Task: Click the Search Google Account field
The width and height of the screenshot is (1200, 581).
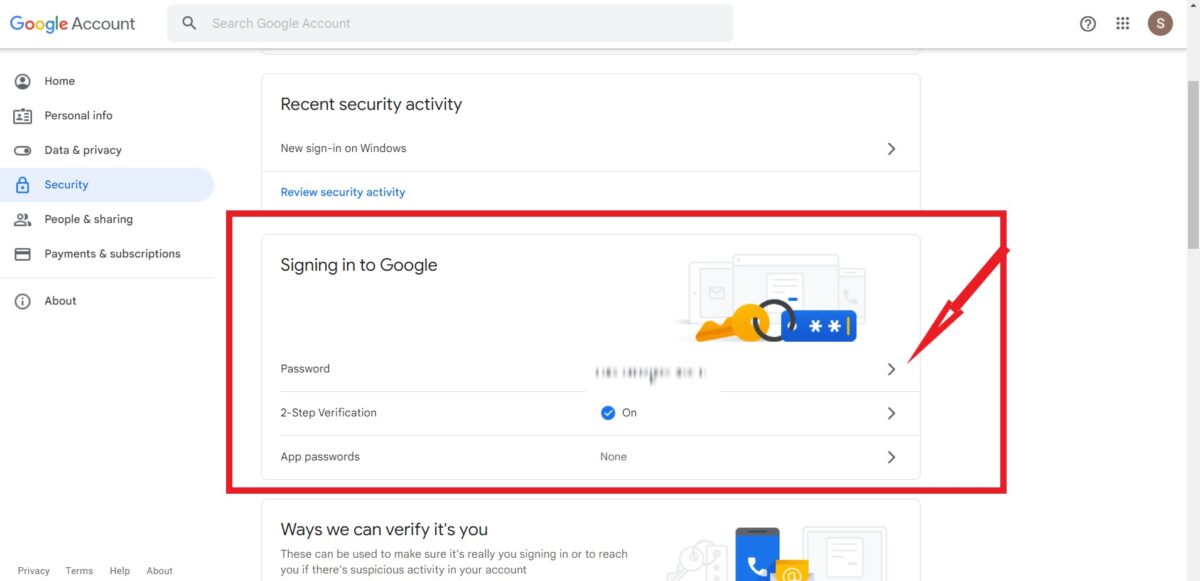Action: [450, 23]
